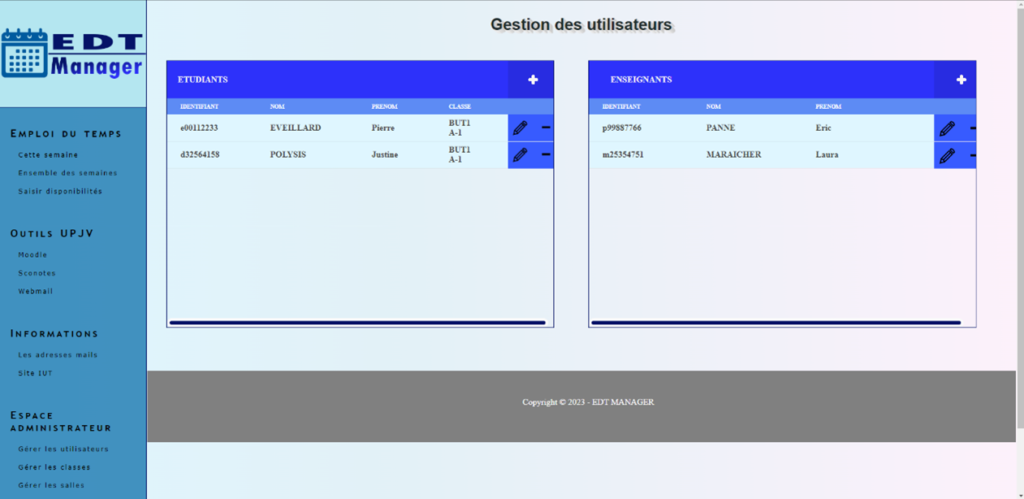Click BUT1 A-1 class in EVEILLARD row
The image size is (1024, 499).
(x=459, y=127)
